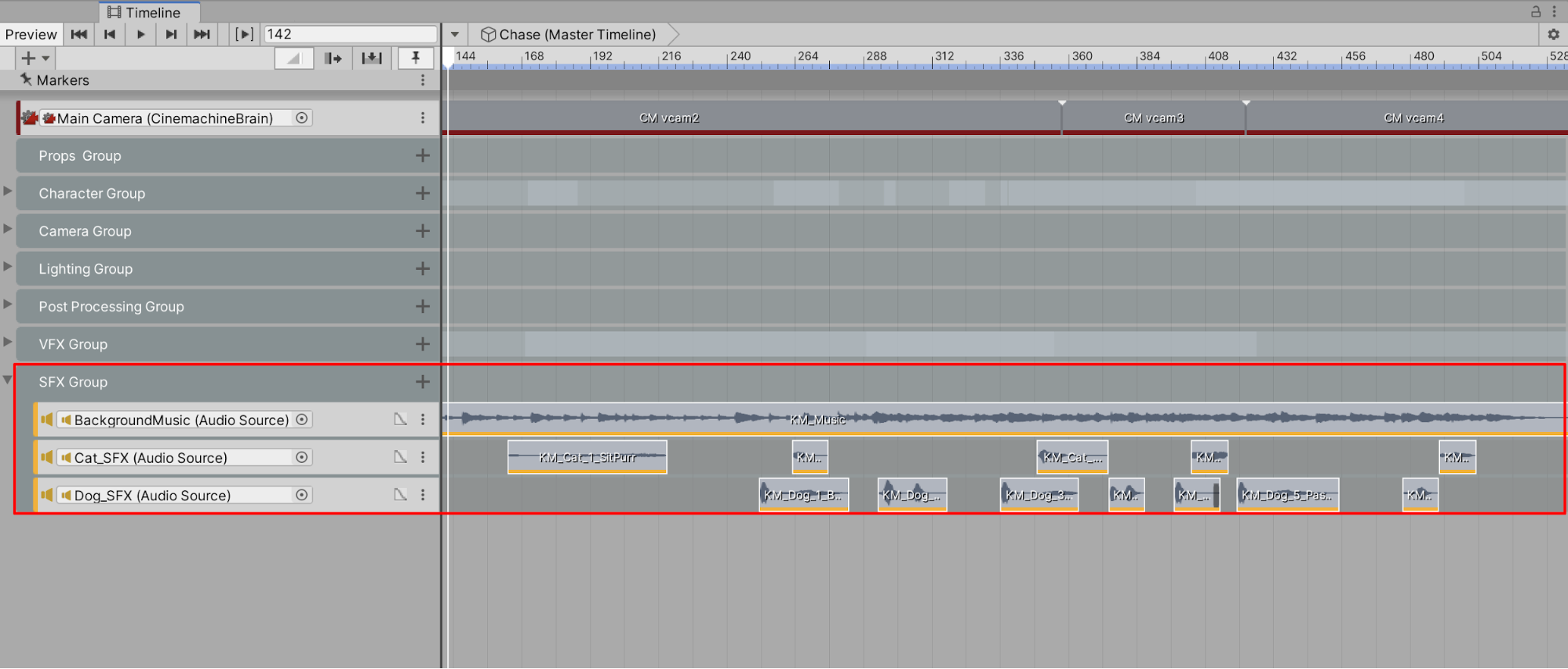Select the Timeline tab

point(149,13)
